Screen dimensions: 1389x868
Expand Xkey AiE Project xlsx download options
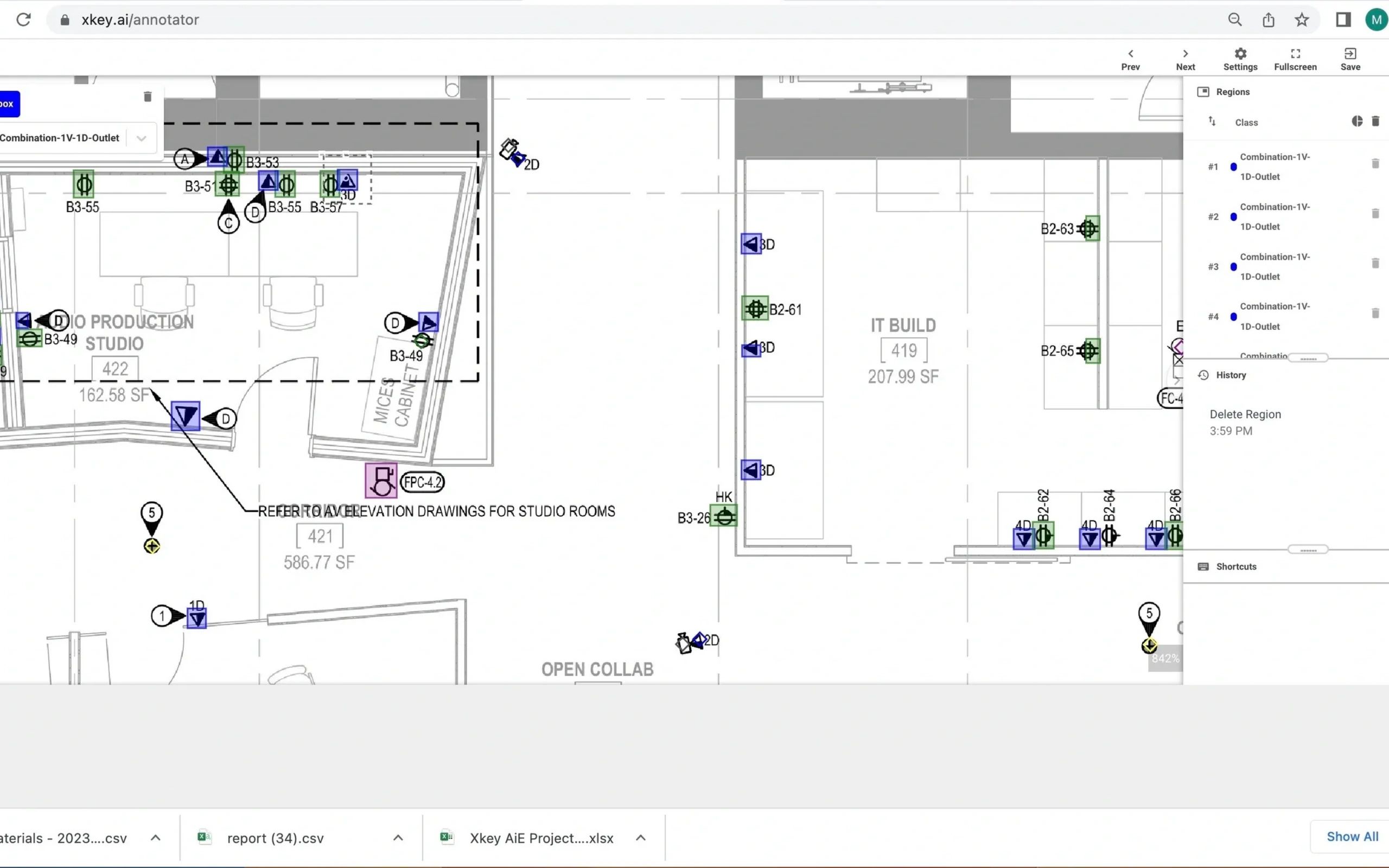pos(641,838)
